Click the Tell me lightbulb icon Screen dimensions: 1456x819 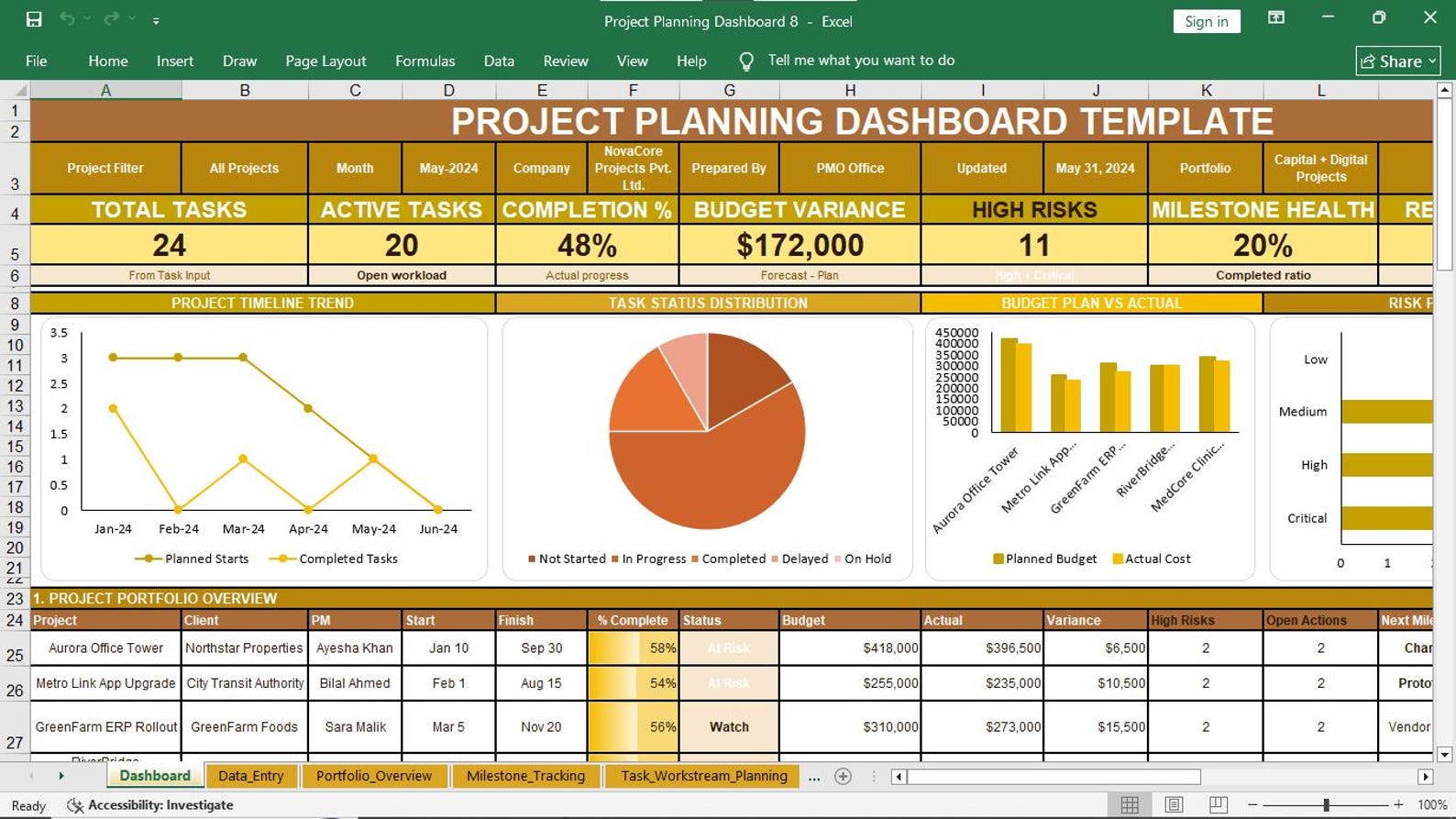pos(746,61)
